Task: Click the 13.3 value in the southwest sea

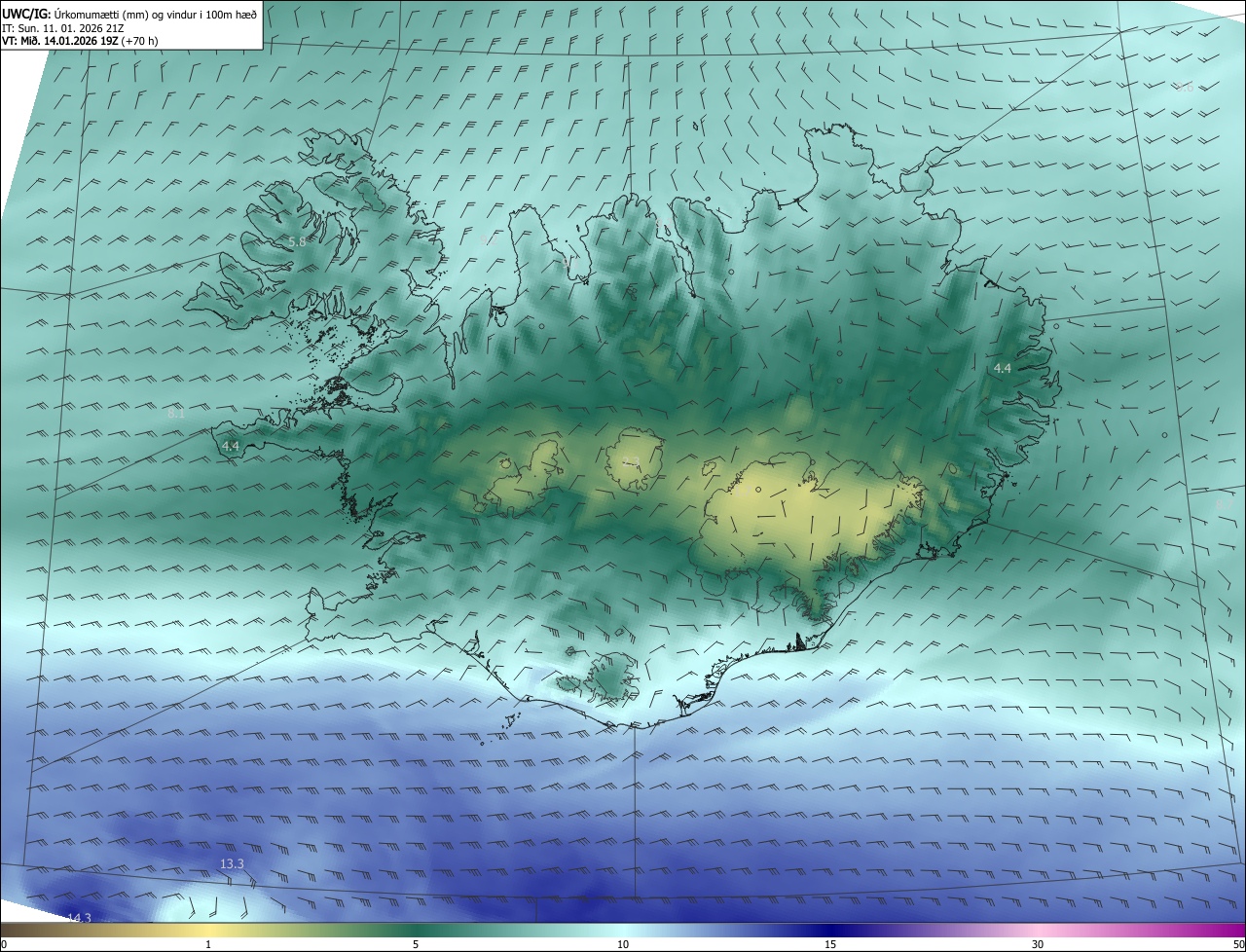Action: [x=232, y=863]
